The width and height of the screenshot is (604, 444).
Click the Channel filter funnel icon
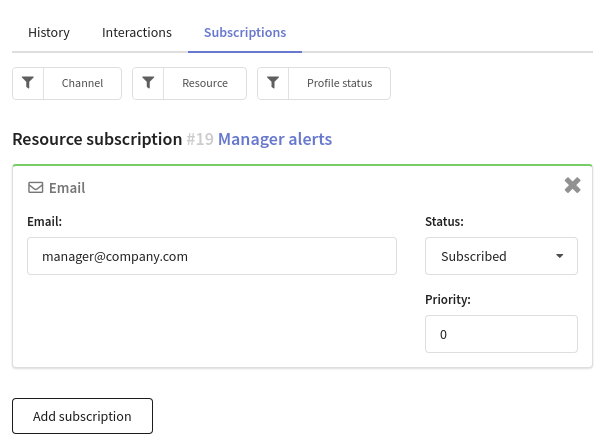(x=28, y=83)
